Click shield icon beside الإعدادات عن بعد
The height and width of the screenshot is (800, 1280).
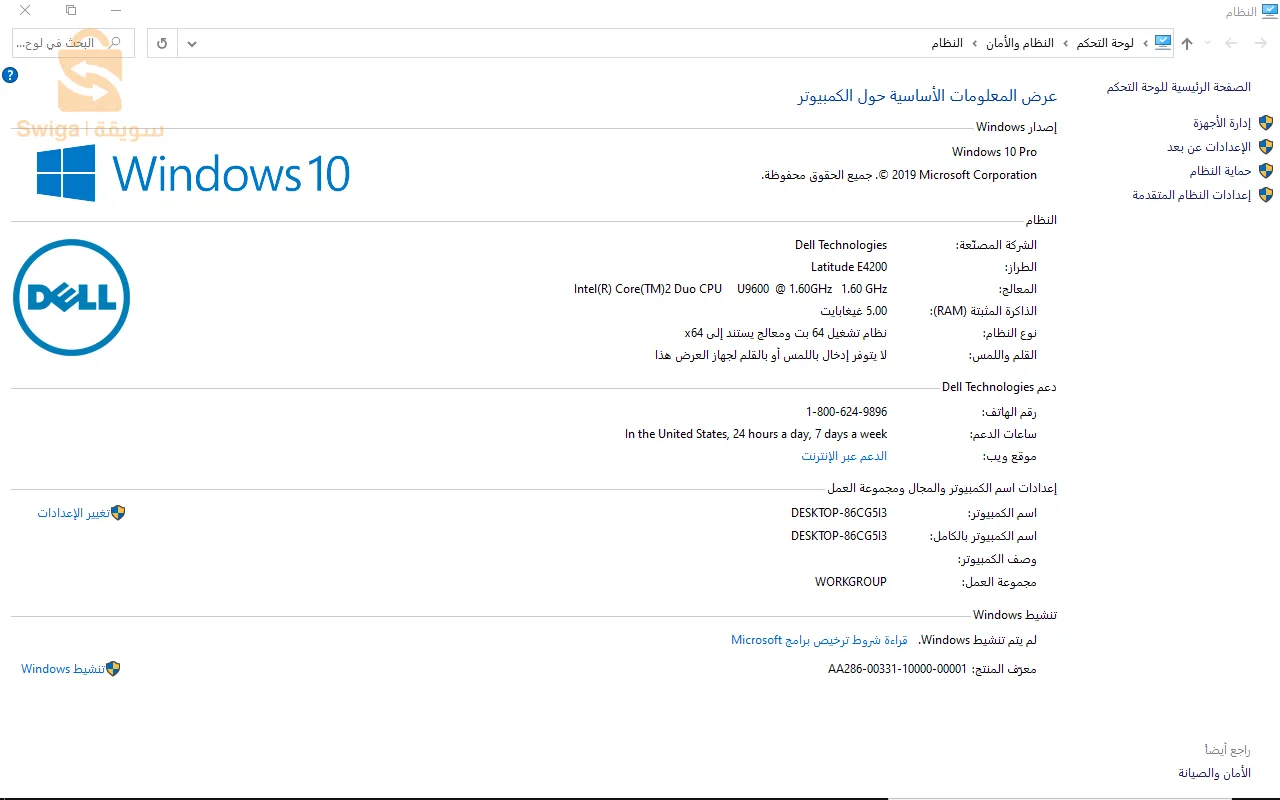1266,147
